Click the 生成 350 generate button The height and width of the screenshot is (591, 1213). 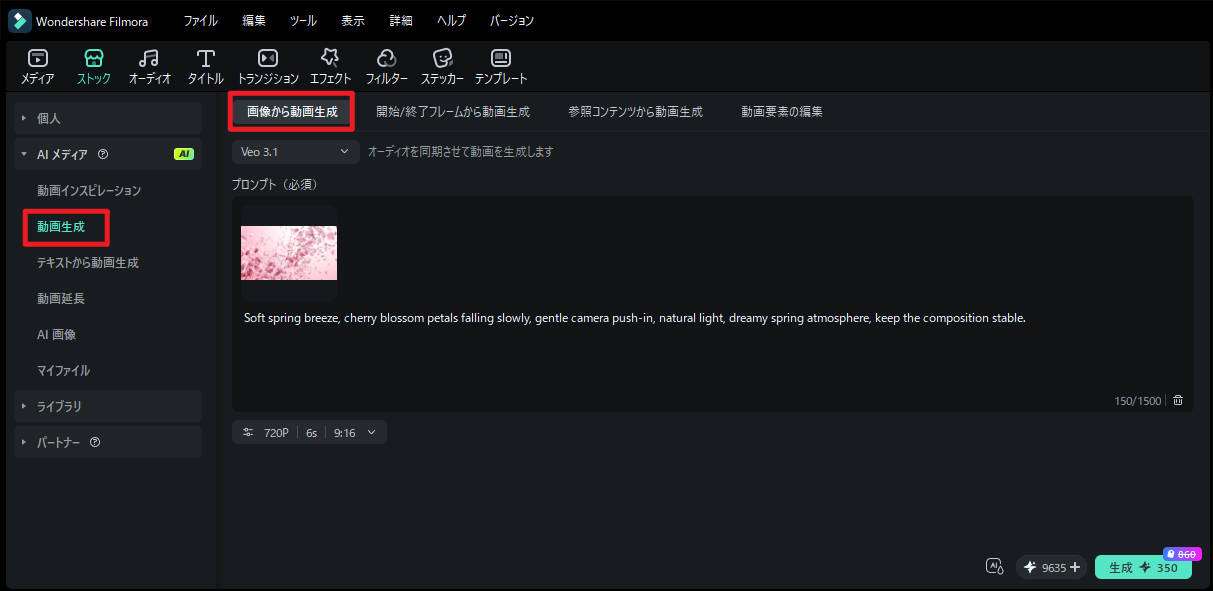click(1143, 567)
